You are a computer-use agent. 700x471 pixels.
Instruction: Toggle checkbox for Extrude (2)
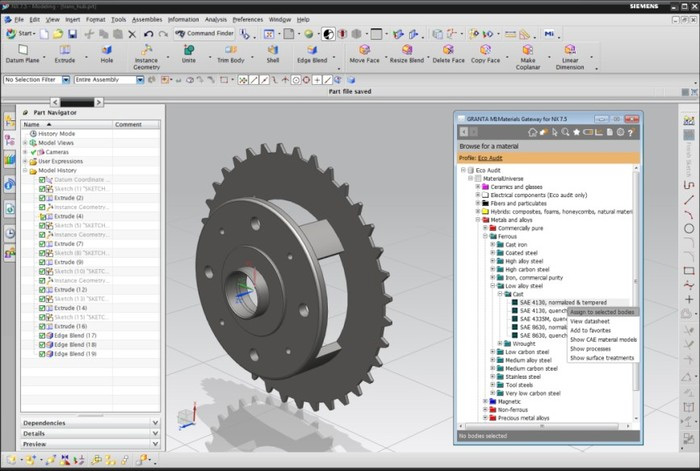coord(42,198)
